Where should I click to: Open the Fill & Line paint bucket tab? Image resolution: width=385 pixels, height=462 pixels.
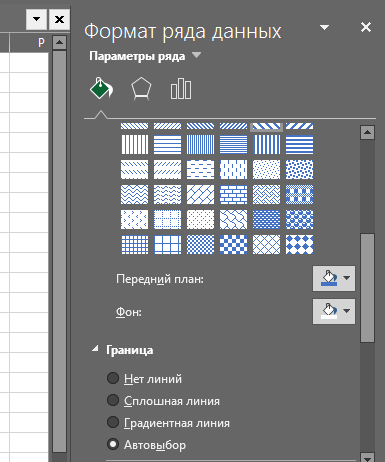101,89
